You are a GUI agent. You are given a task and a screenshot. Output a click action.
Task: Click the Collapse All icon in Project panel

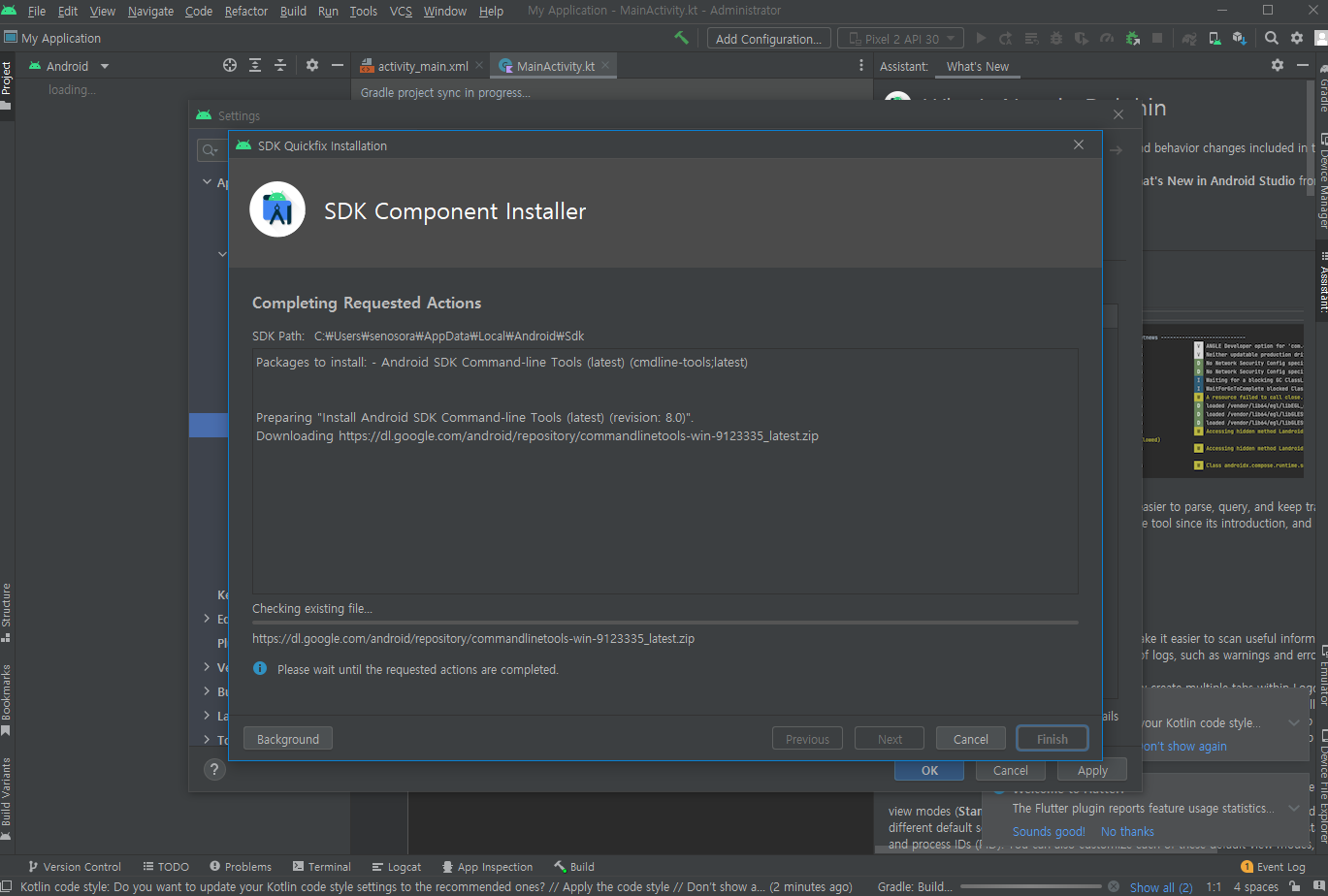click(x=280, y=65)
